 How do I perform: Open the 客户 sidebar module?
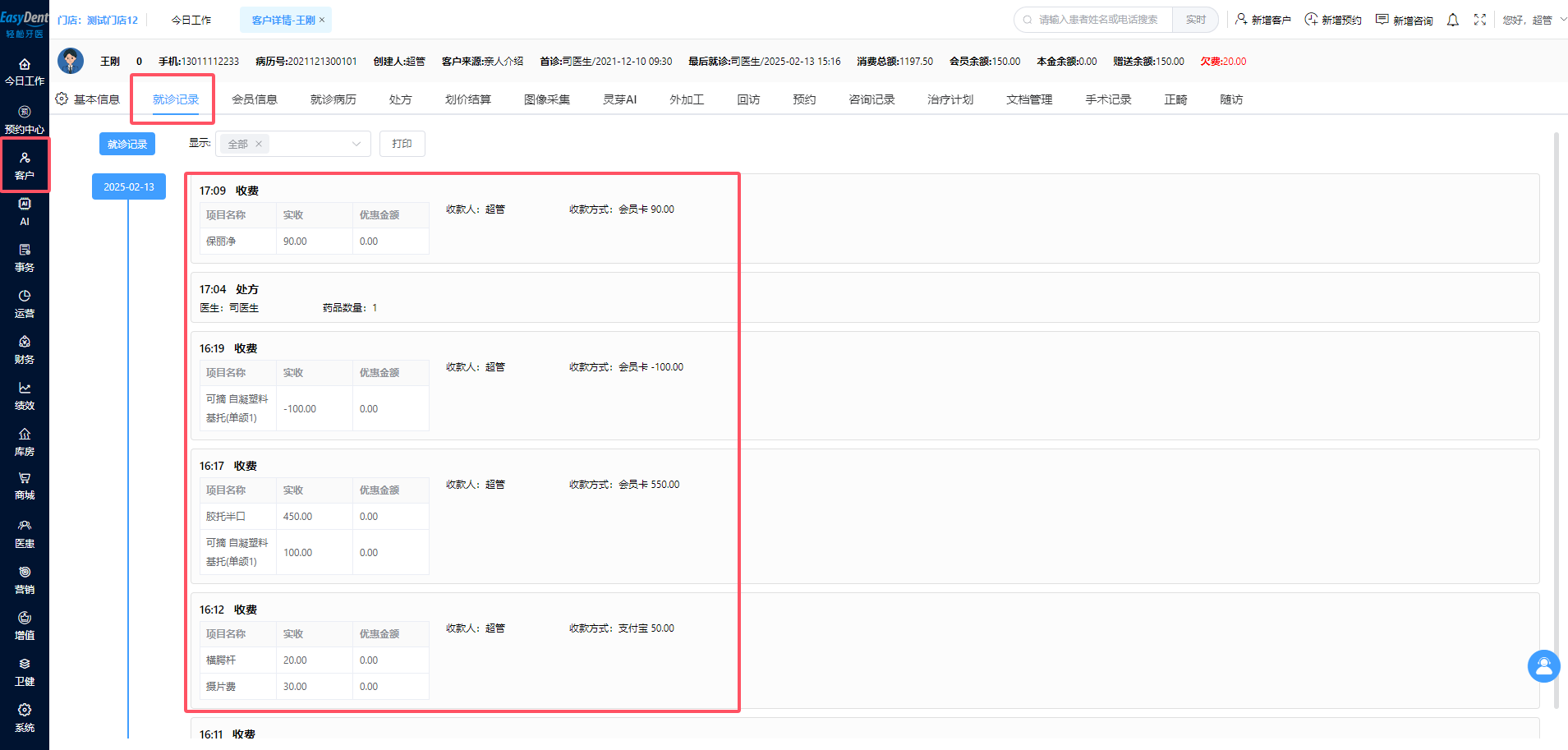coord(25,166)
